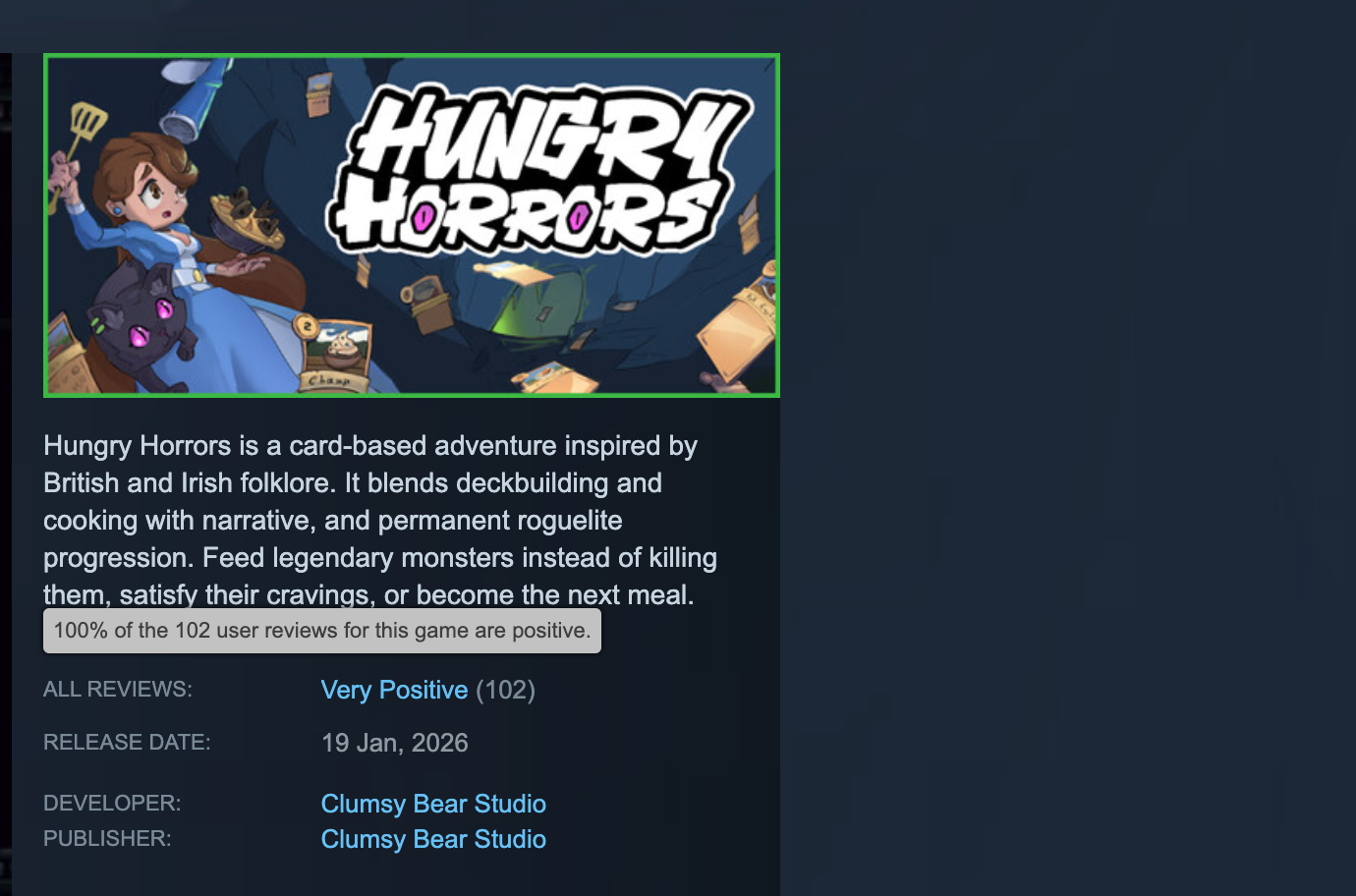Click the 100% positive reviews tooltip
Screen dimensions: 1356x896
click(x=322, y=631)
